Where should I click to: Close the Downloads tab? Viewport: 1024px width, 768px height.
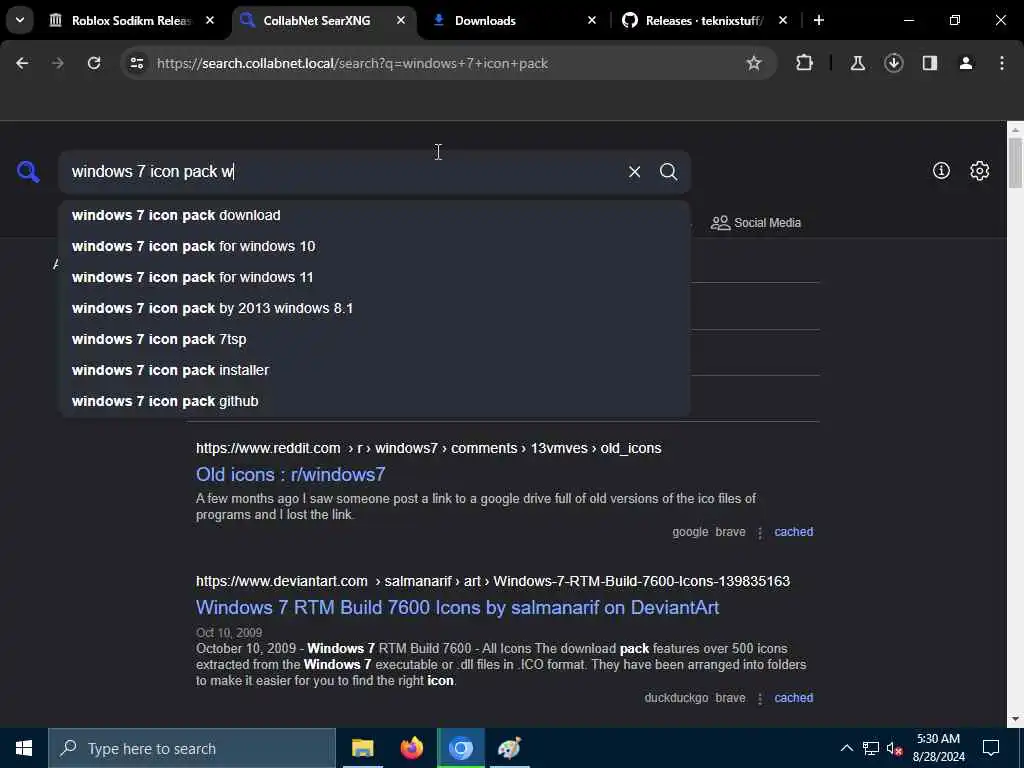592,20
